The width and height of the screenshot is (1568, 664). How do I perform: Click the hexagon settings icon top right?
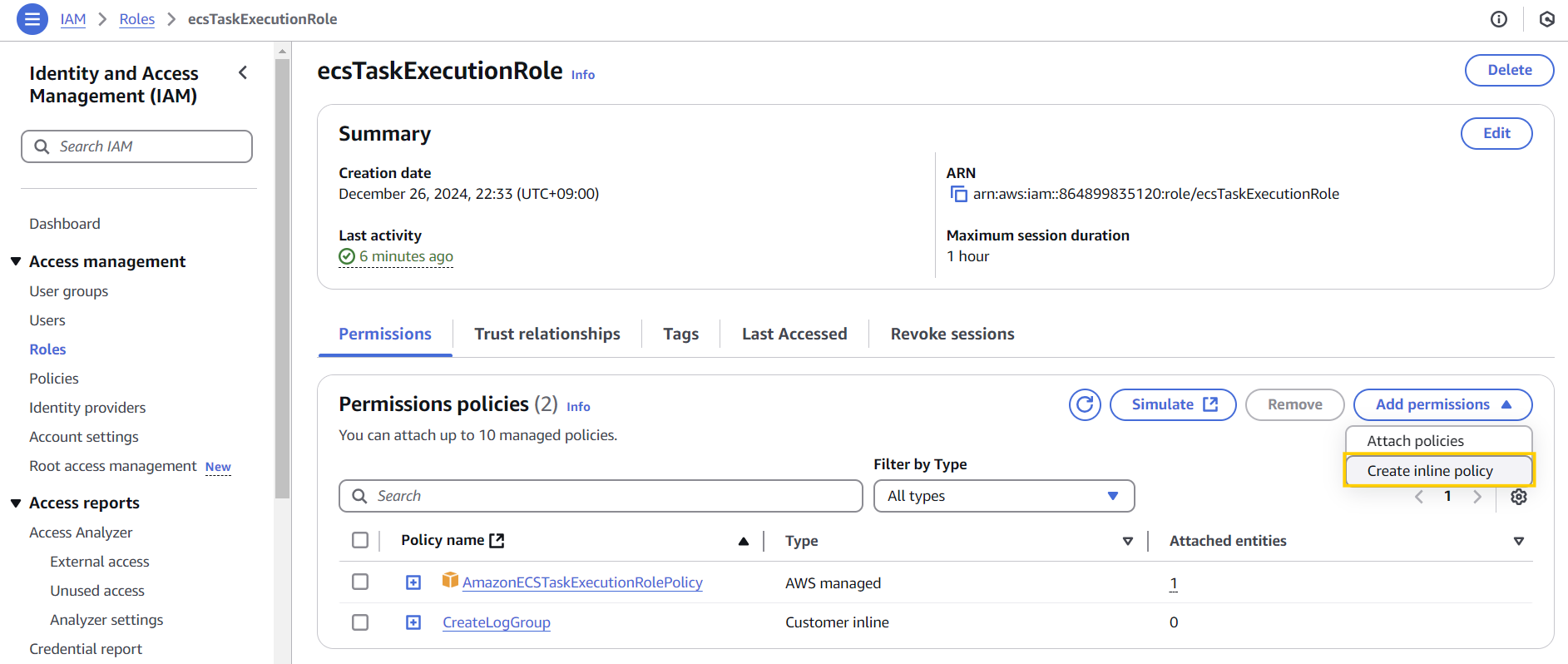pos(1546,19)
